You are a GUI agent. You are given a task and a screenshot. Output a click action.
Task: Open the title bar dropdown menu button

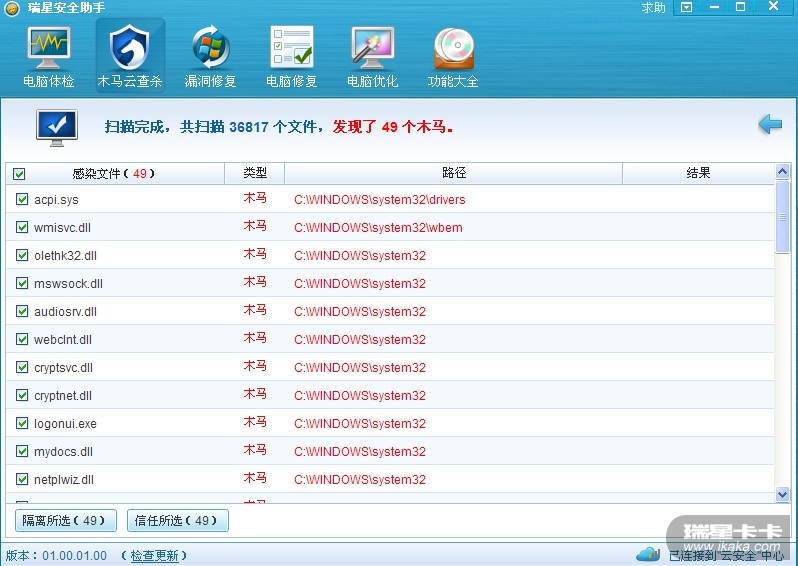coord(687,7)
